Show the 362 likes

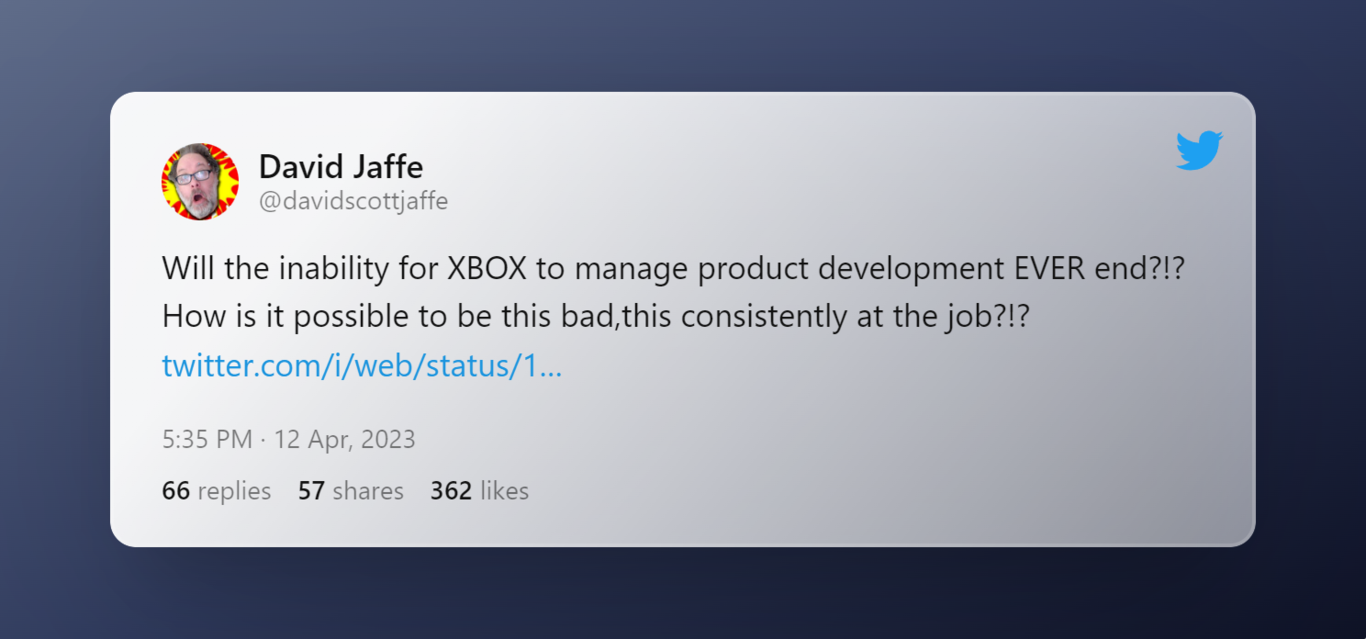[479, 491]
